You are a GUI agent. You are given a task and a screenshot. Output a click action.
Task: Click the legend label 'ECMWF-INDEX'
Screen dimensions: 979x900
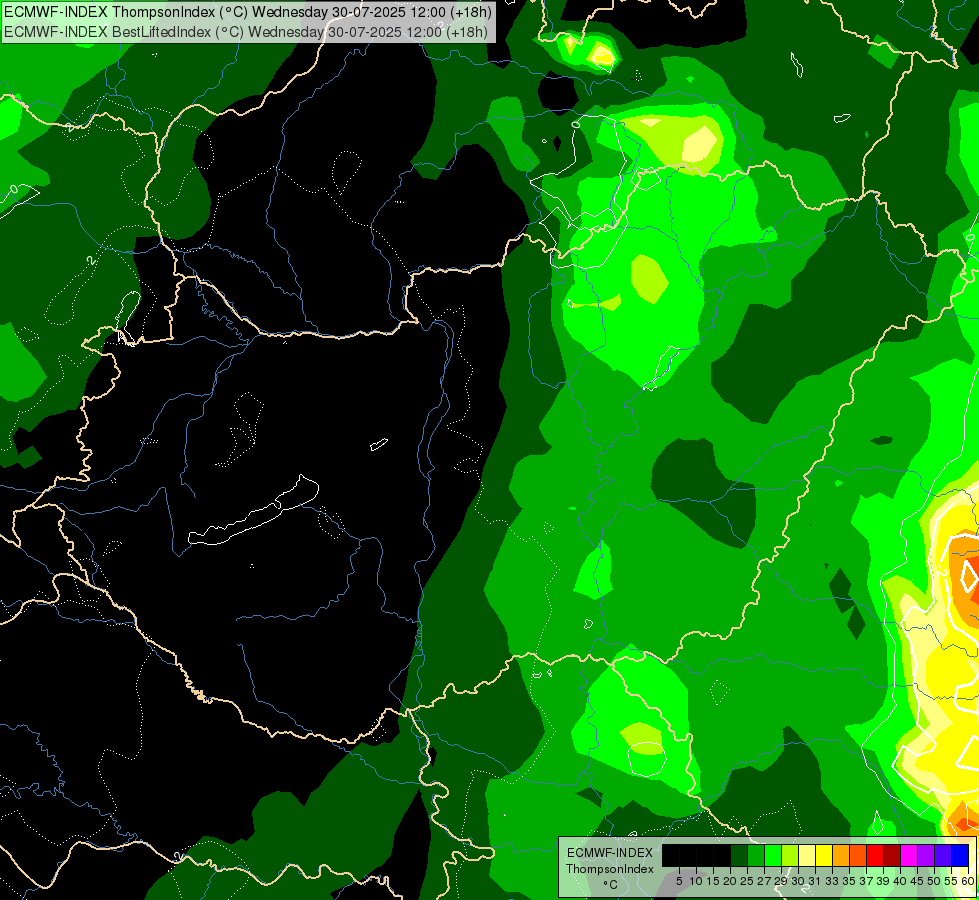[x=610, y=853]
